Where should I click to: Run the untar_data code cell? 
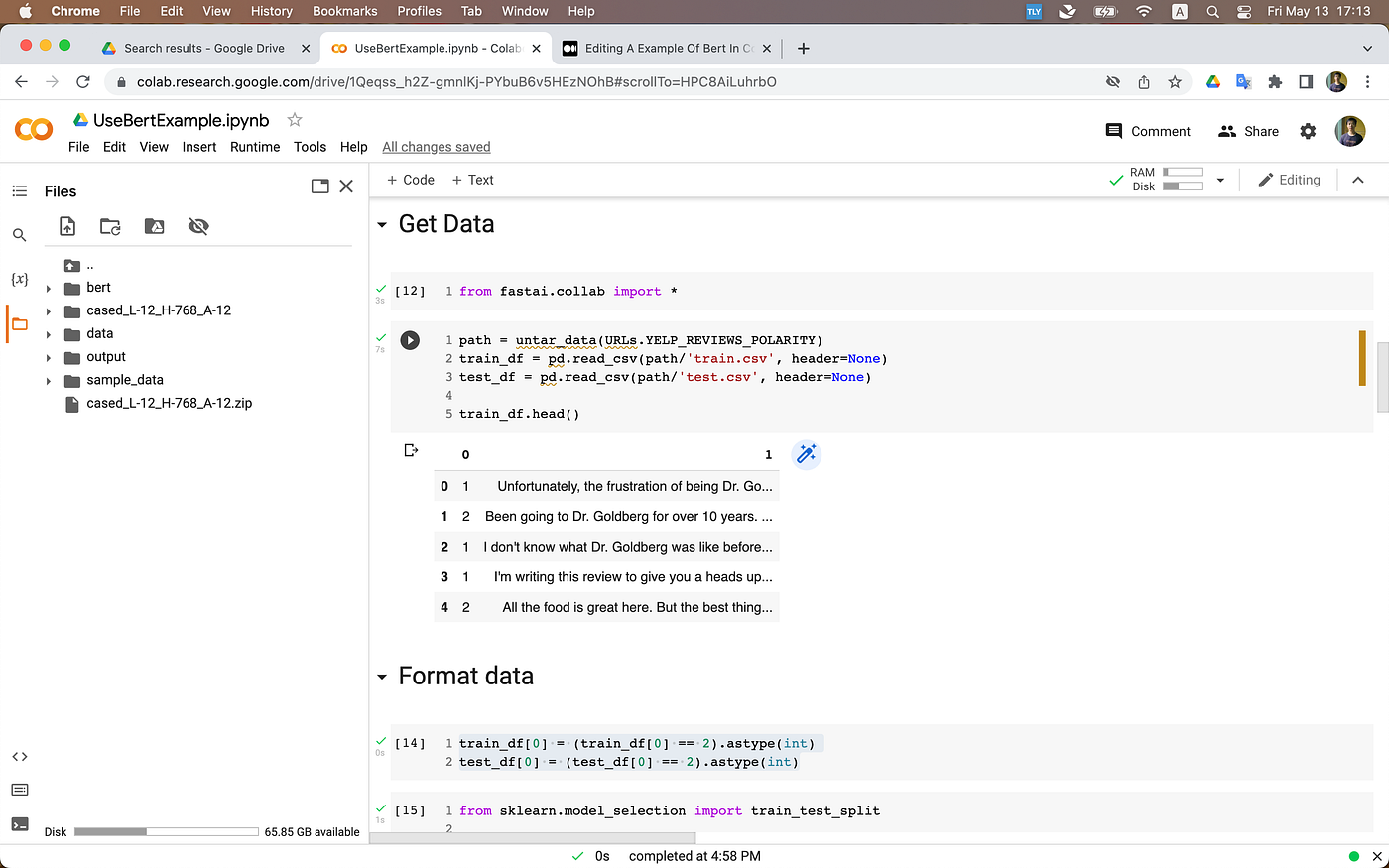click(x=410, y=340)
